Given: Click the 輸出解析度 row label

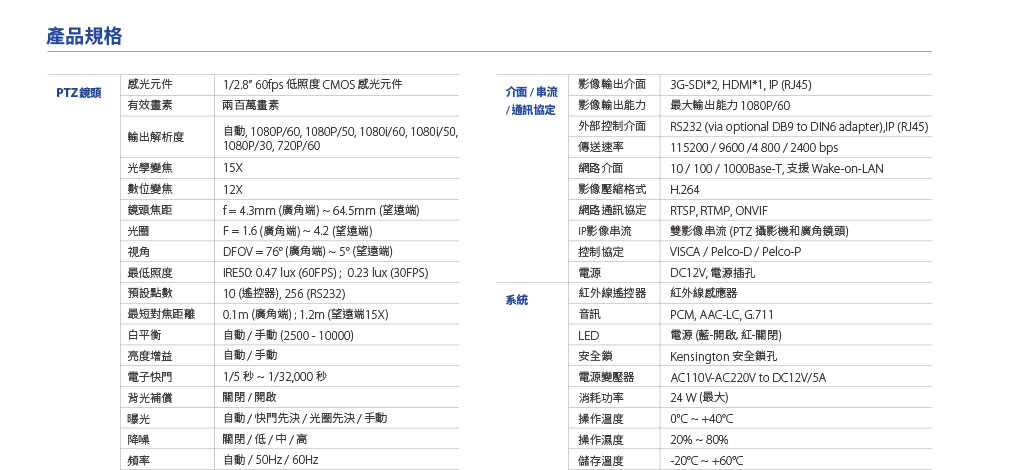Looking at the screenshot, I should 156,137.
